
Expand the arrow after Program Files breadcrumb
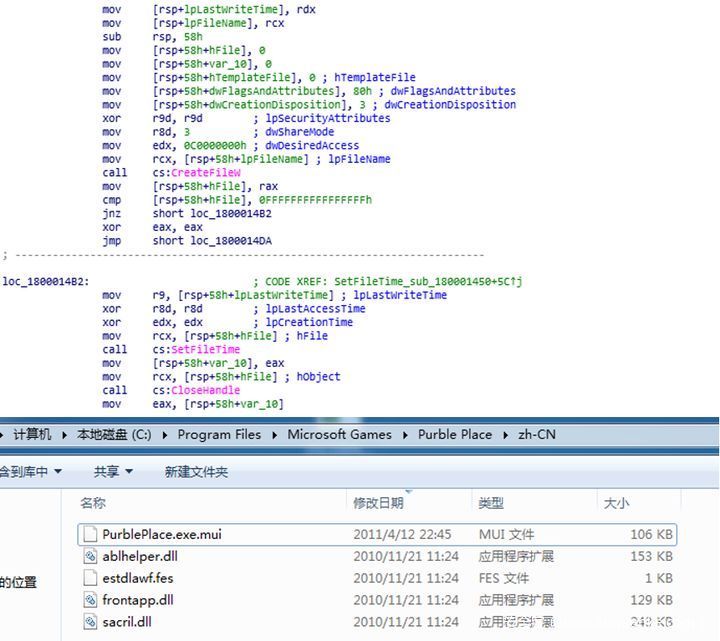[274, 435]
